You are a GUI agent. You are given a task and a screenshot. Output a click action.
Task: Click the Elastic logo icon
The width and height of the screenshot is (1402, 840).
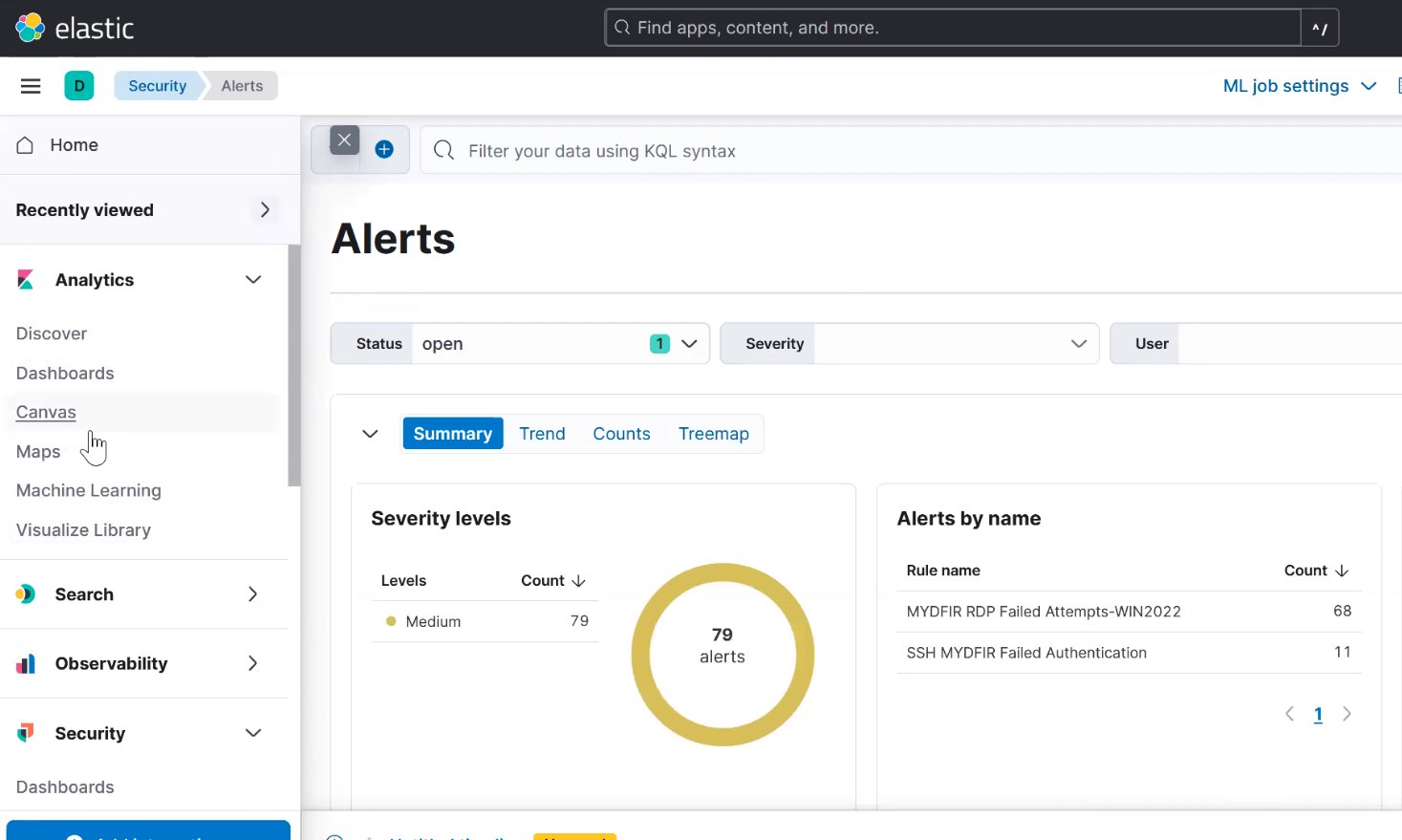(30, 28)
